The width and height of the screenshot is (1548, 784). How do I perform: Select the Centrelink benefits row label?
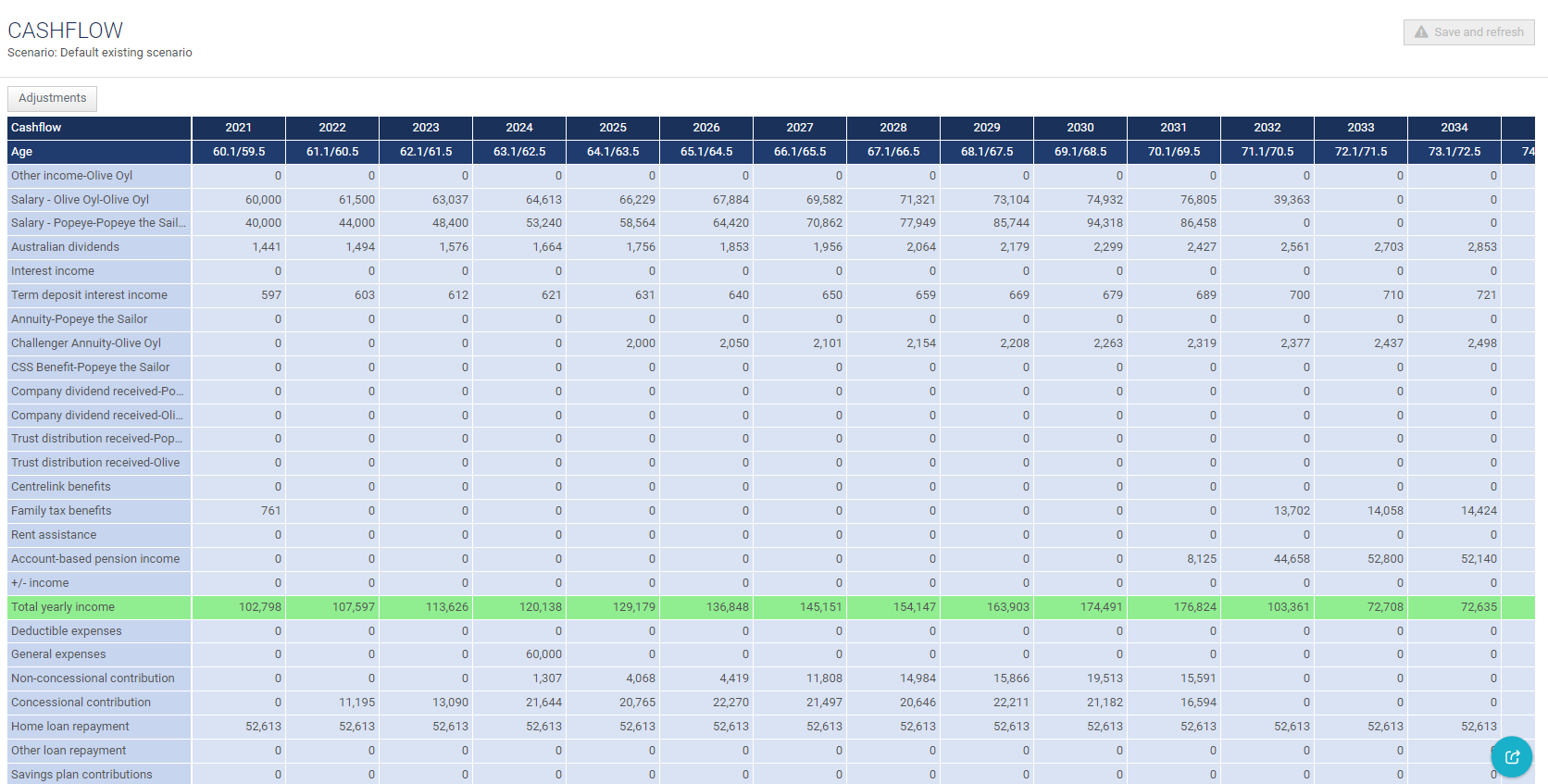[99, 487]
